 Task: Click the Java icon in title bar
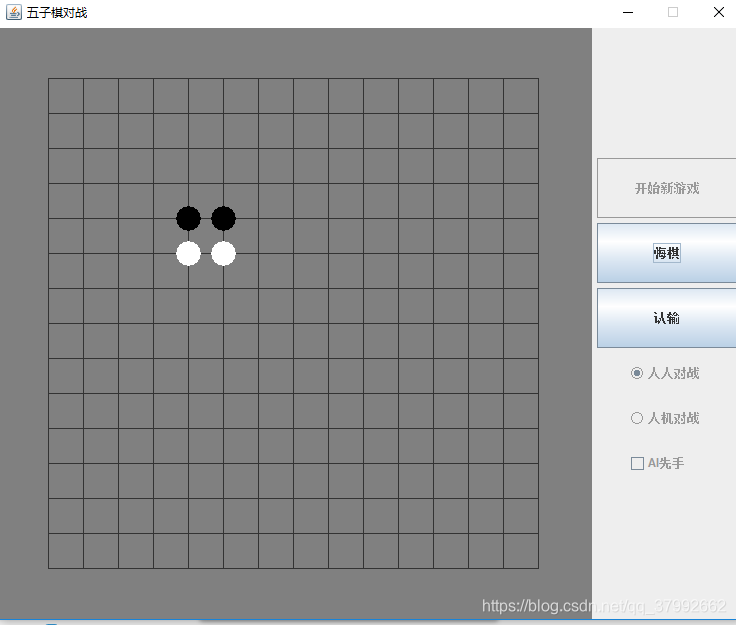(x=14, y=12)
